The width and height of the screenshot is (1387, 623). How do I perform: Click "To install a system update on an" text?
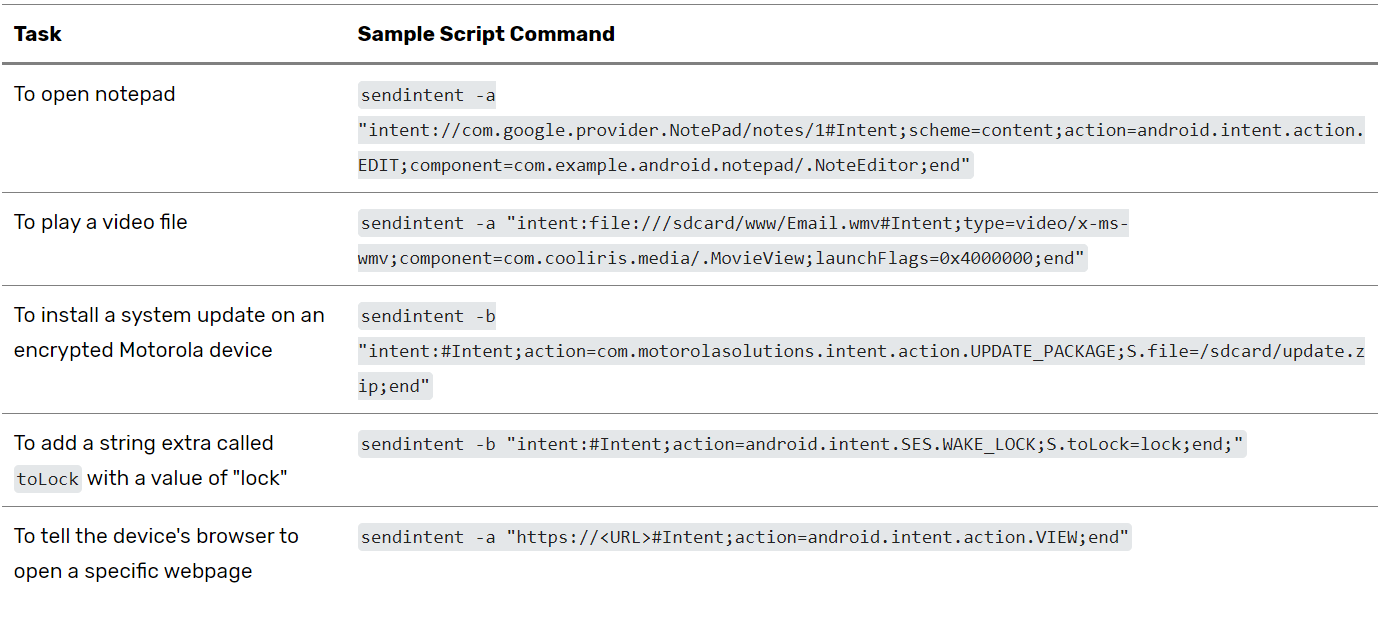point(169,315)
